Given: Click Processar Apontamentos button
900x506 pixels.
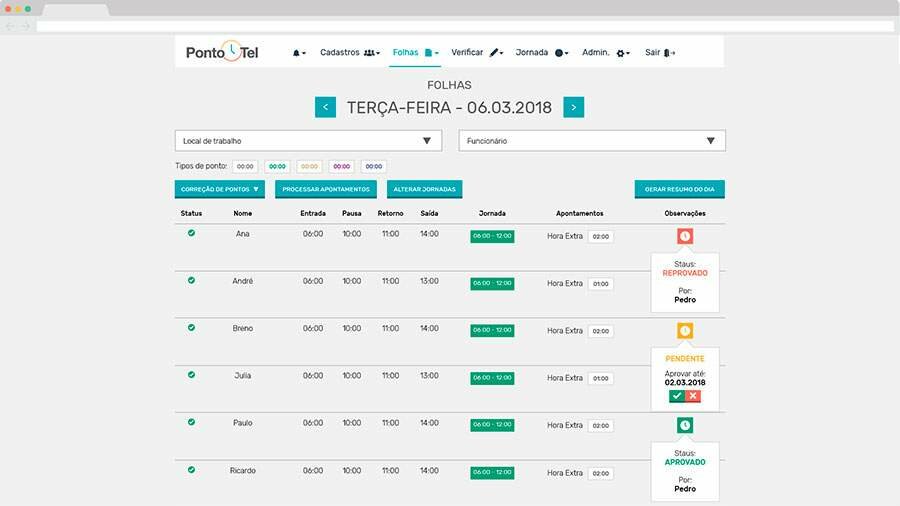Looking at the screenshot, I should tap(326, 189).
